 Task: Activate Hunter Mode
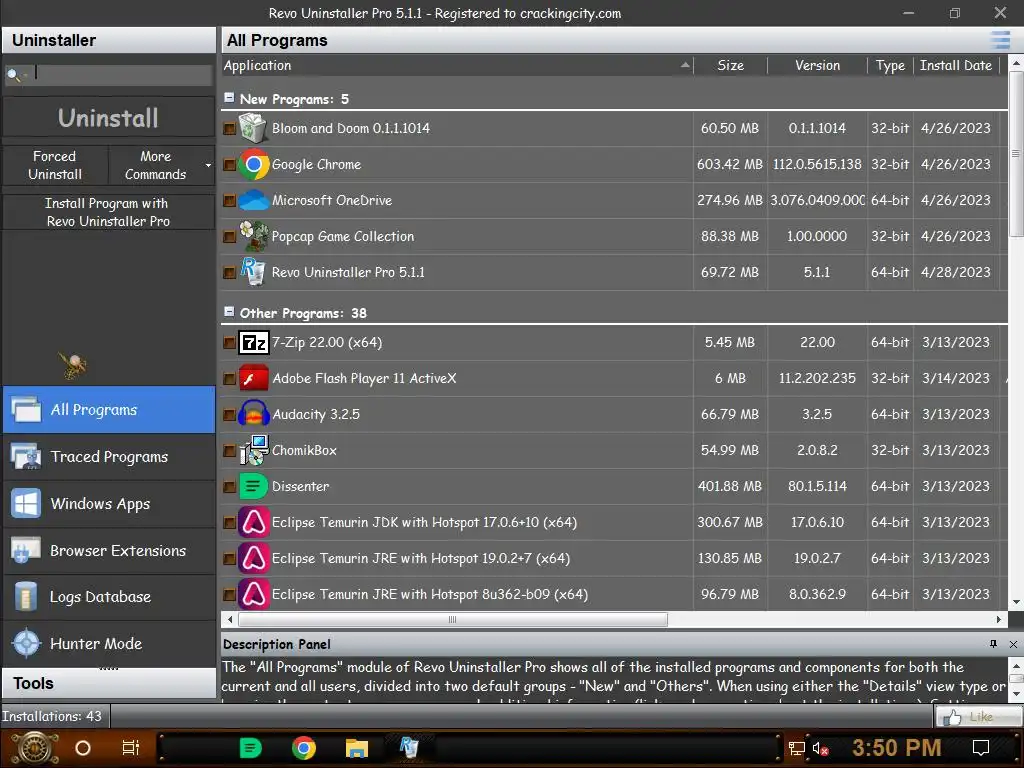109,643
